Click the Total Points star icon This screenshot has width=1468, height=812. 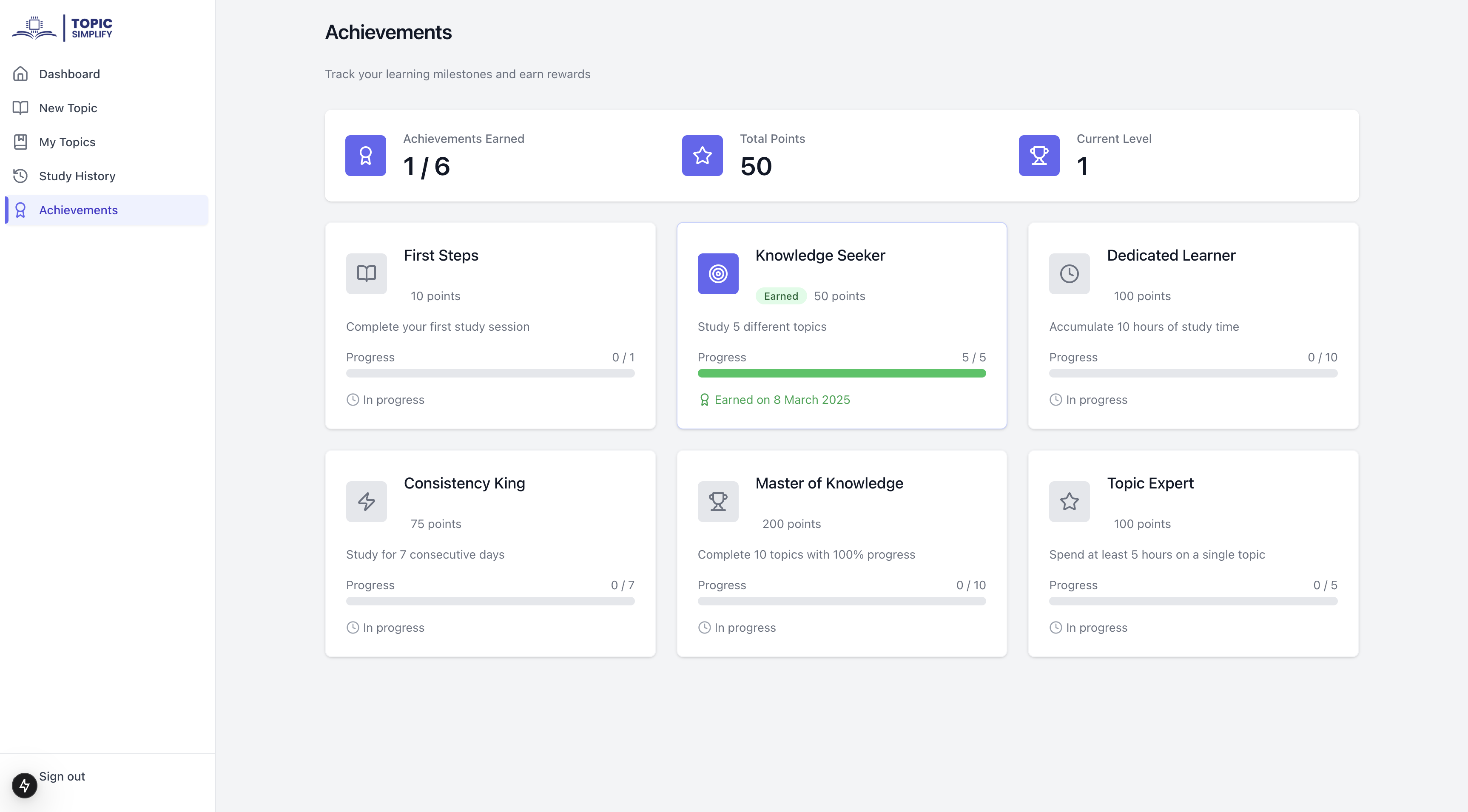coord(702,156)
